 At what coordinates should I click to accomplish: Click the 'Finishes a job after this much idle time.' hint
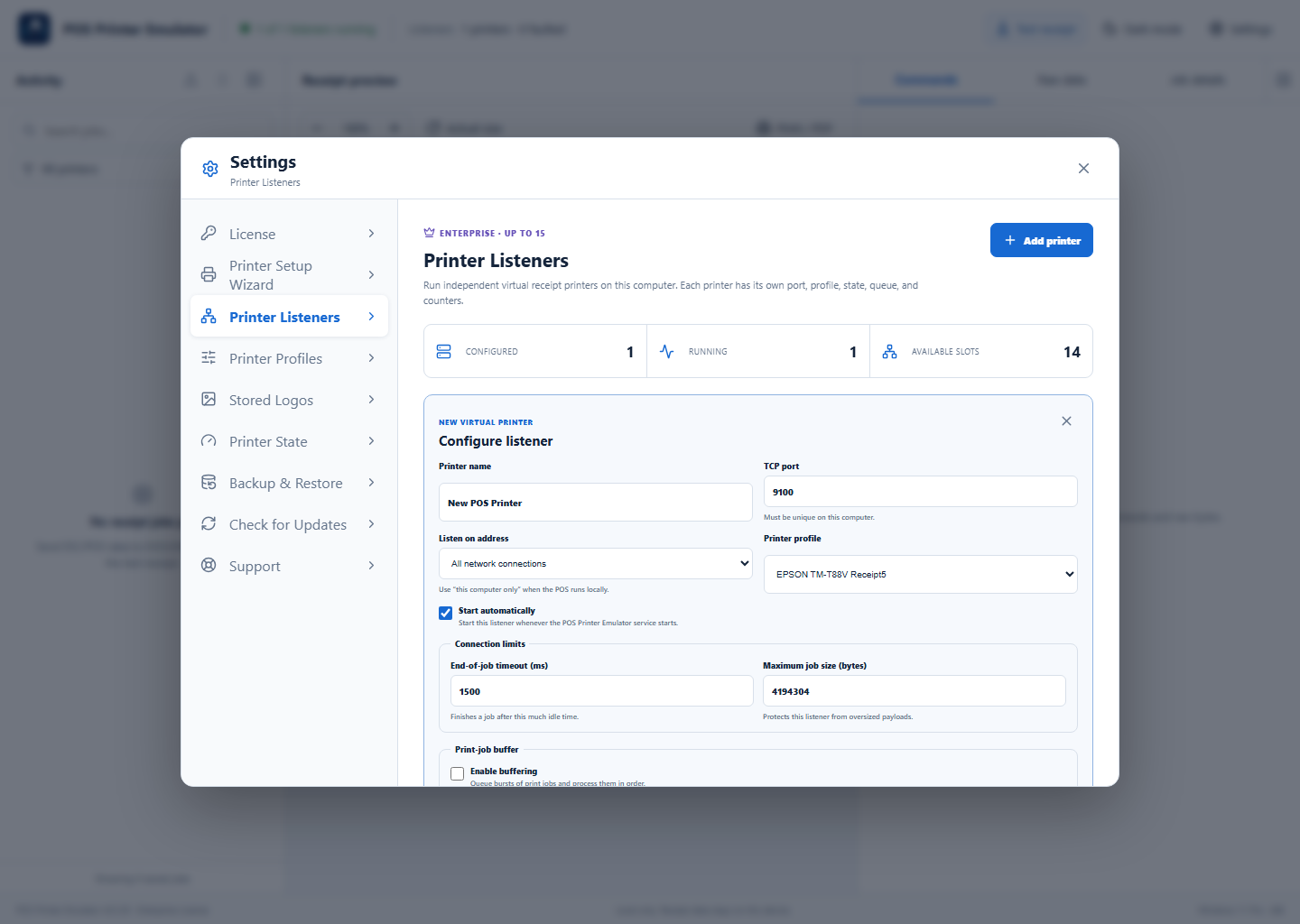[515, 716]
